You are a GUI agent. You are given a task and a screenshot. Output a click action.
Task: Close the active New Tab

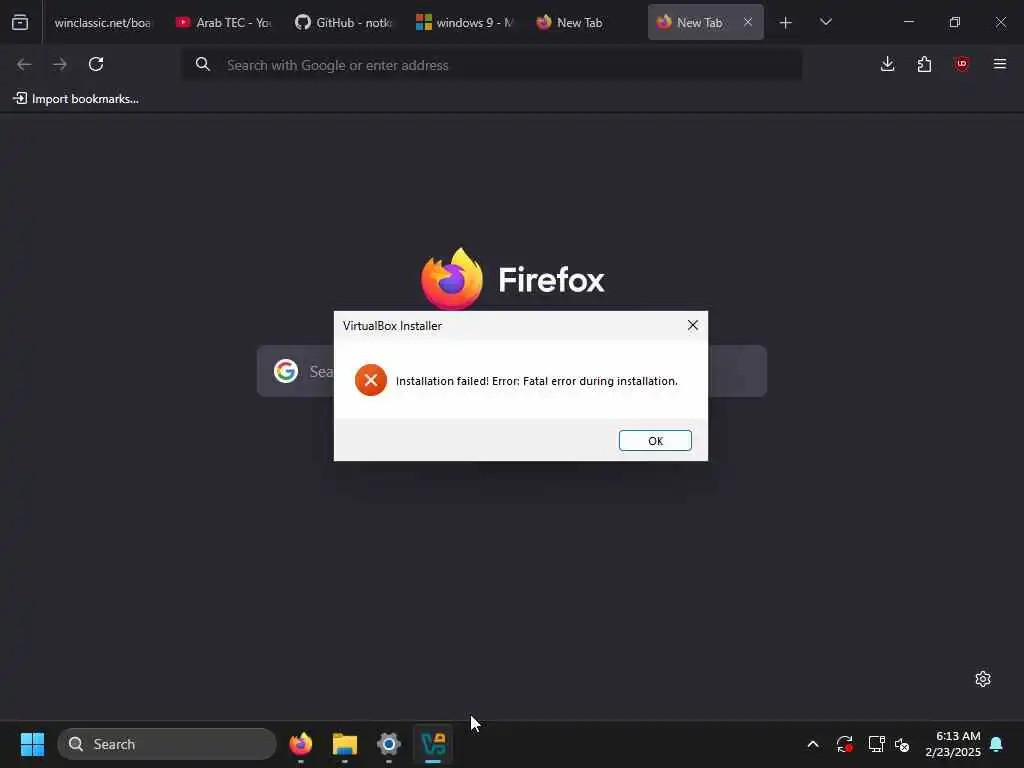tap(748, 22)
